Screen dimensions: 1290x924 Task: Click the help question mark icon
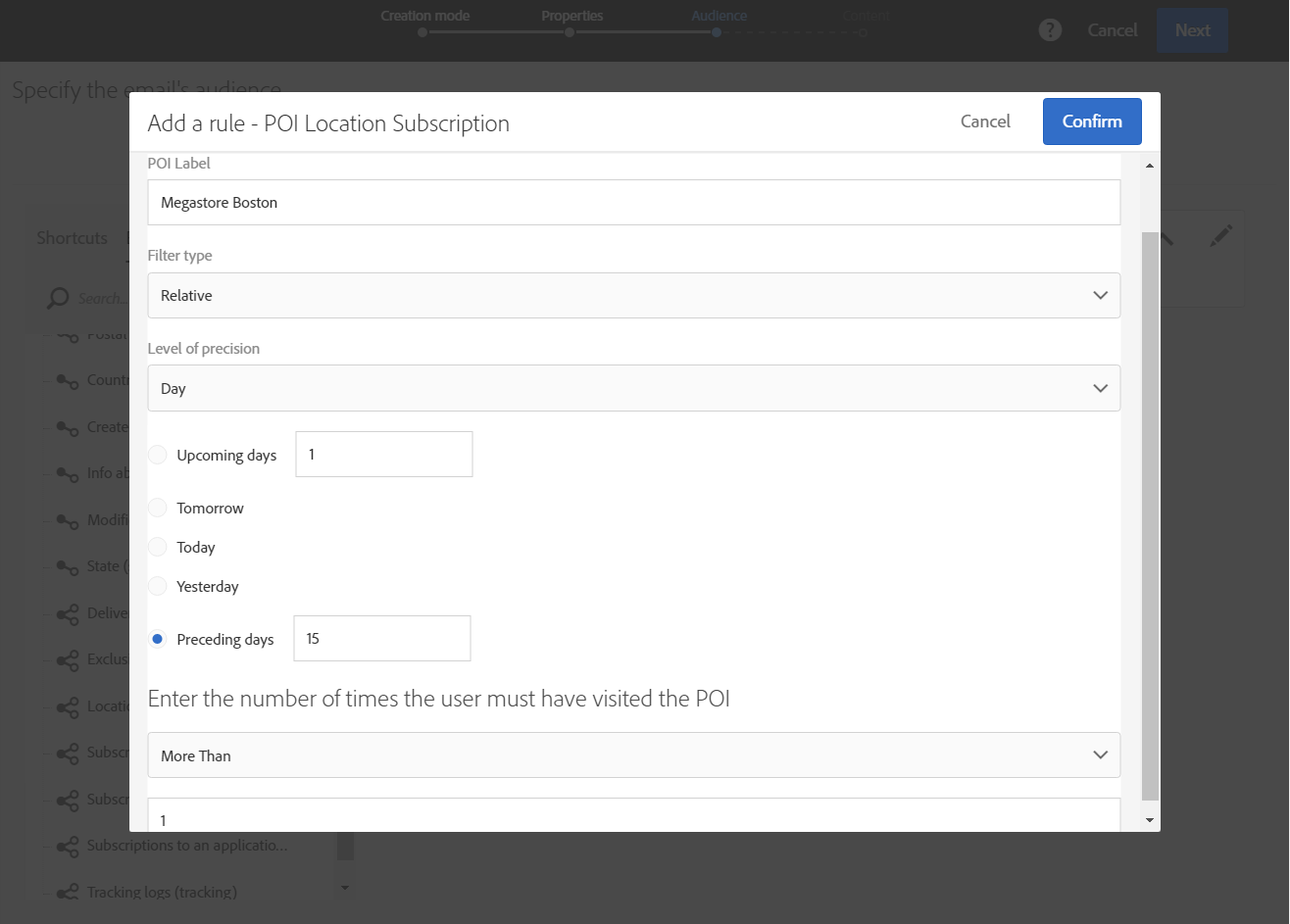tap(1050, 30)
